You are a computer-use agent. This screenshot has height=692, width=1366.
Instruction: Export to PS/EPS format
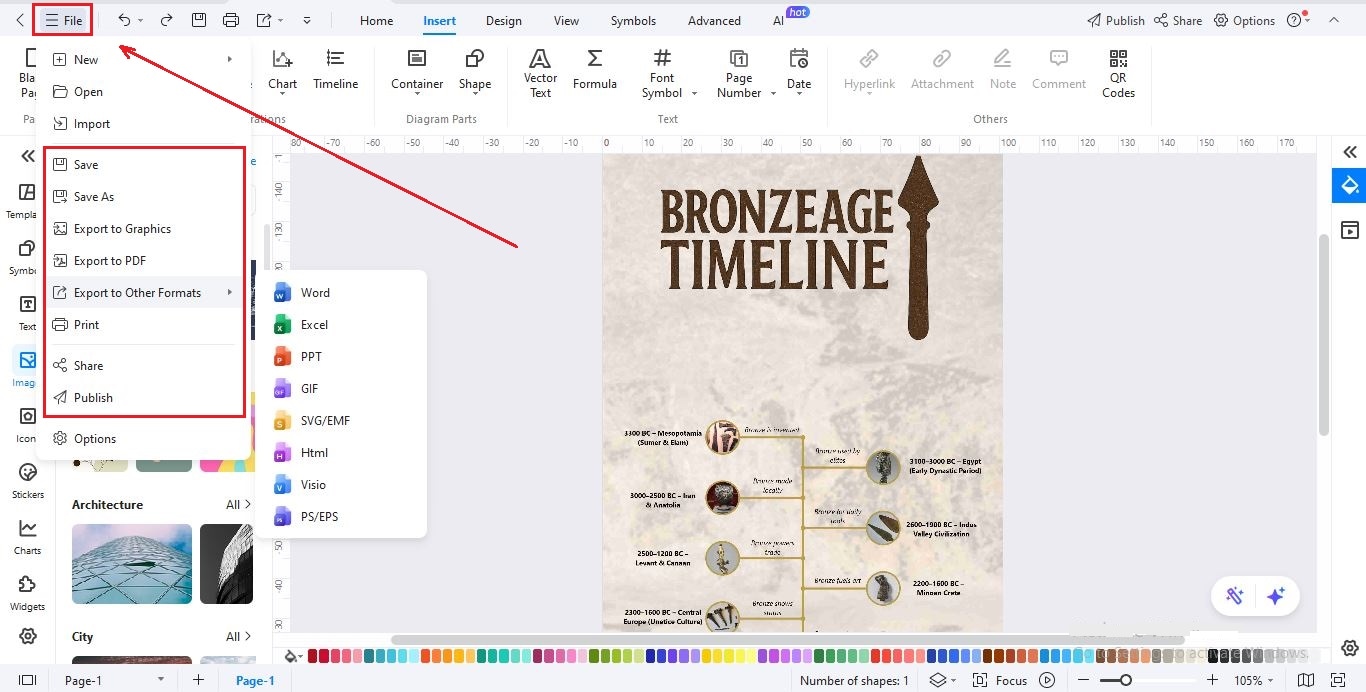tap(341, 516)
